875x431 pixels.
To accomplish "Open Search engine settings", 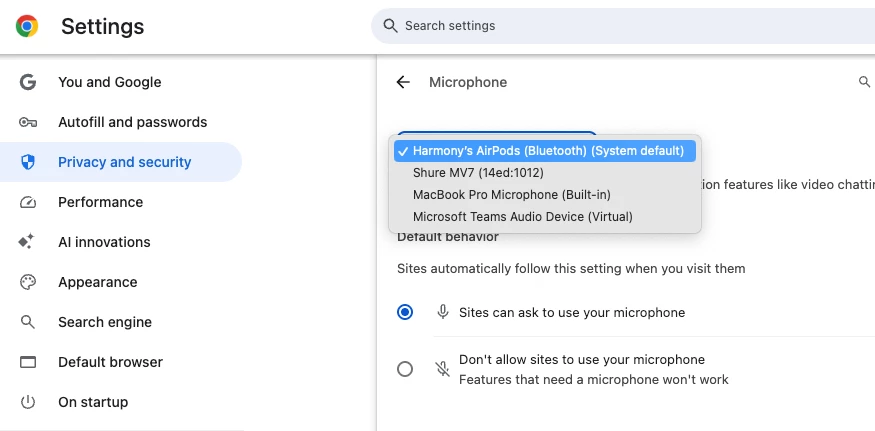I will 121,322.
